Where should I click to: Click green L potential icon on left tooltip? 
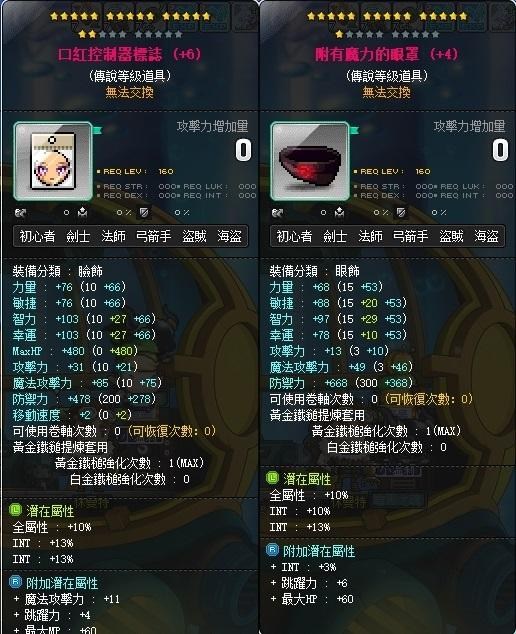point(15,510)
